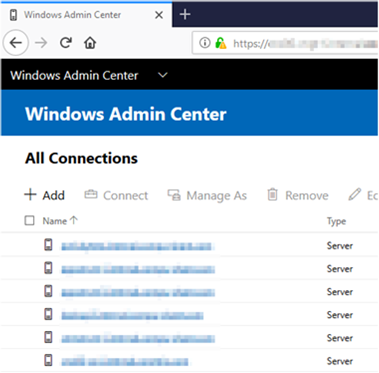
Task: Open the fourth server connection link
Action: pos(132,315)
